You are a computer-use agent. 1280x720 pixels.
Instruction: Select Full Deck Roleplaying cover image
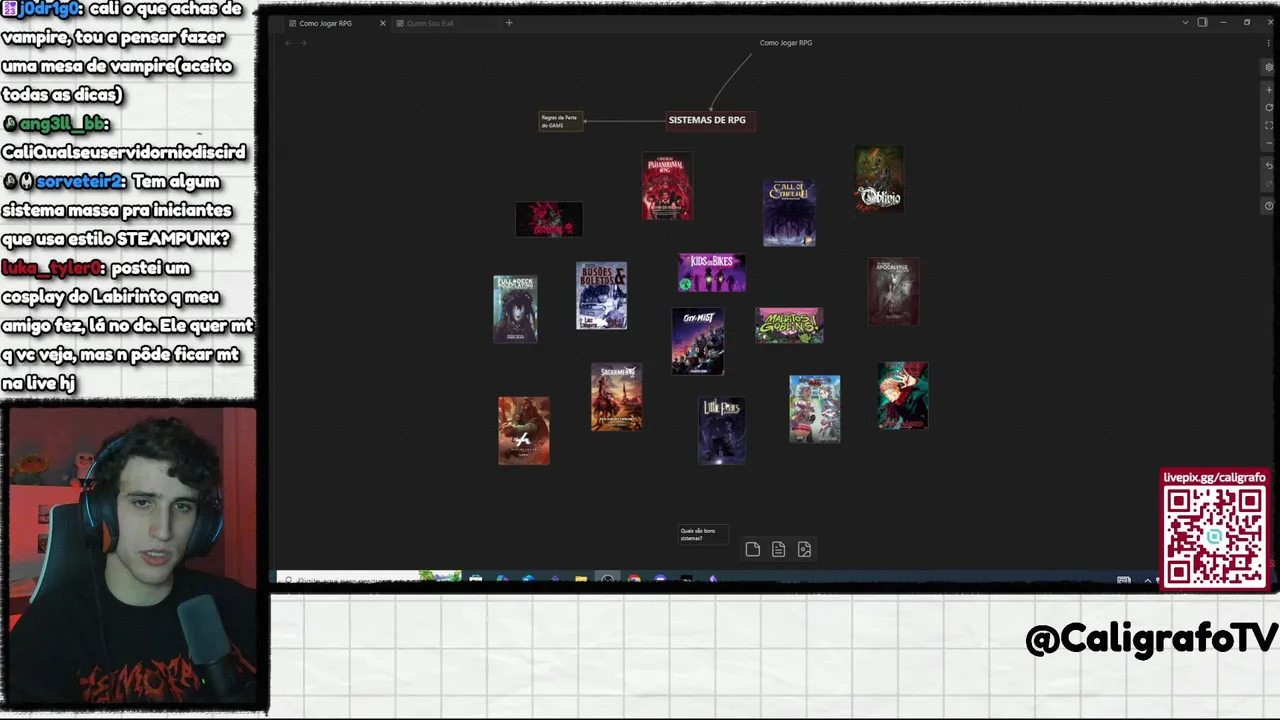(515, 309)
